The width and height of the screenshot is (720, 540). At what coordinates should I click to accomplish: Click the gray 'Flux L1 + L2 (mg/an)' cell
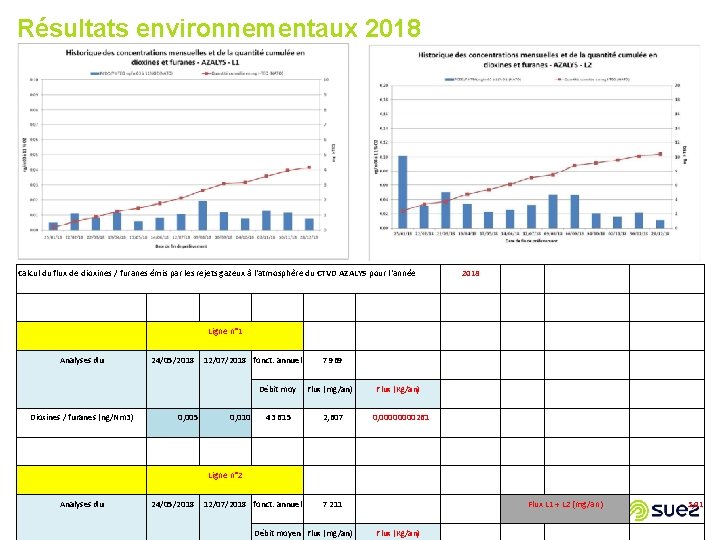pos(565,509)
